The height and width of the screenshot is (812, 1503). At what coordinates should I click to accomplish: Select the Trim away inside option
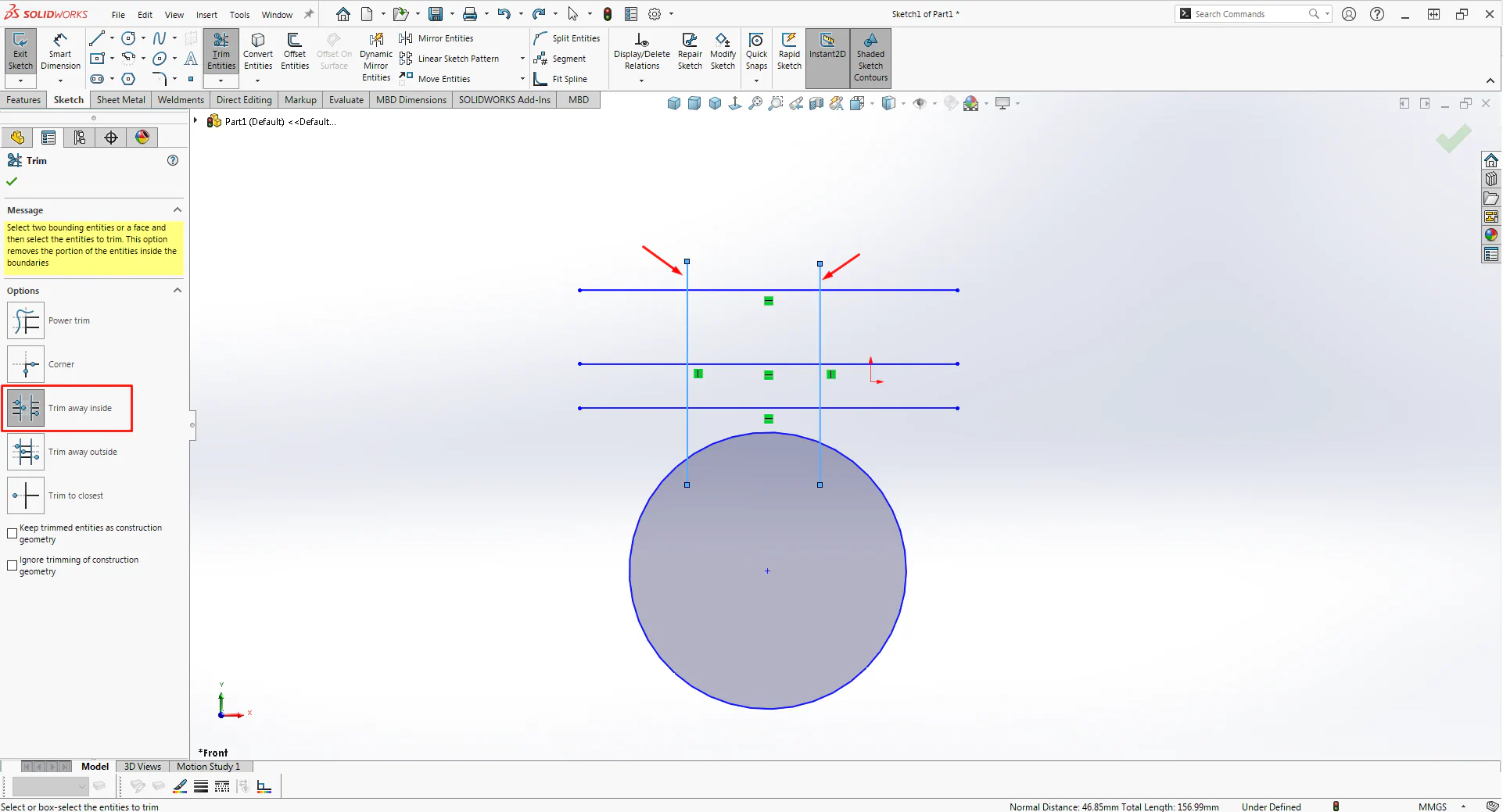pyautogui.click(x=26, y=408)
